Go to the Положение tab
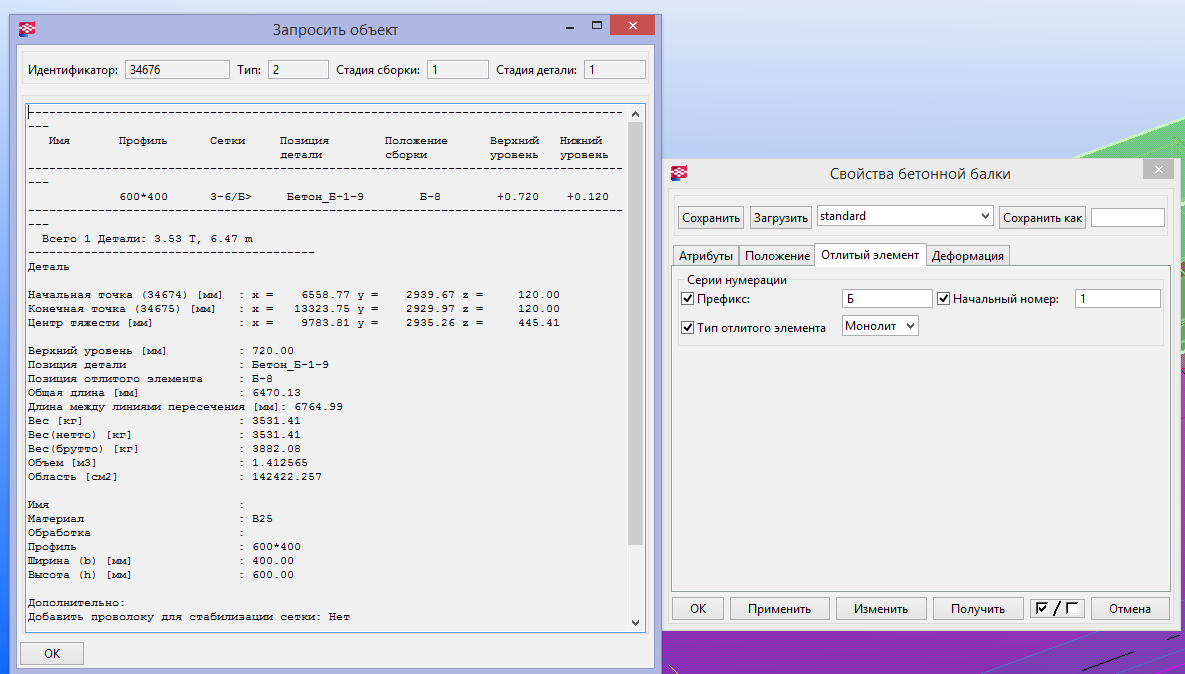1185x674 pixels. 777,256
